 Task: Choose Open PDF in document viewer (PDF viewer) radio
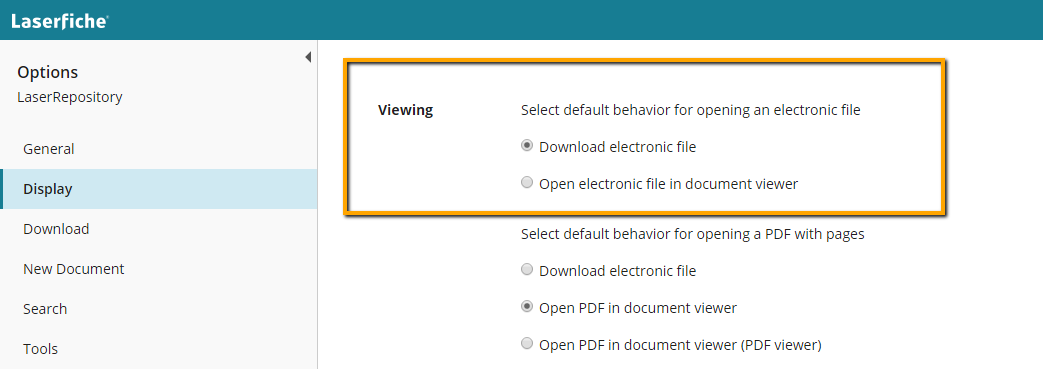click(527, 343)
